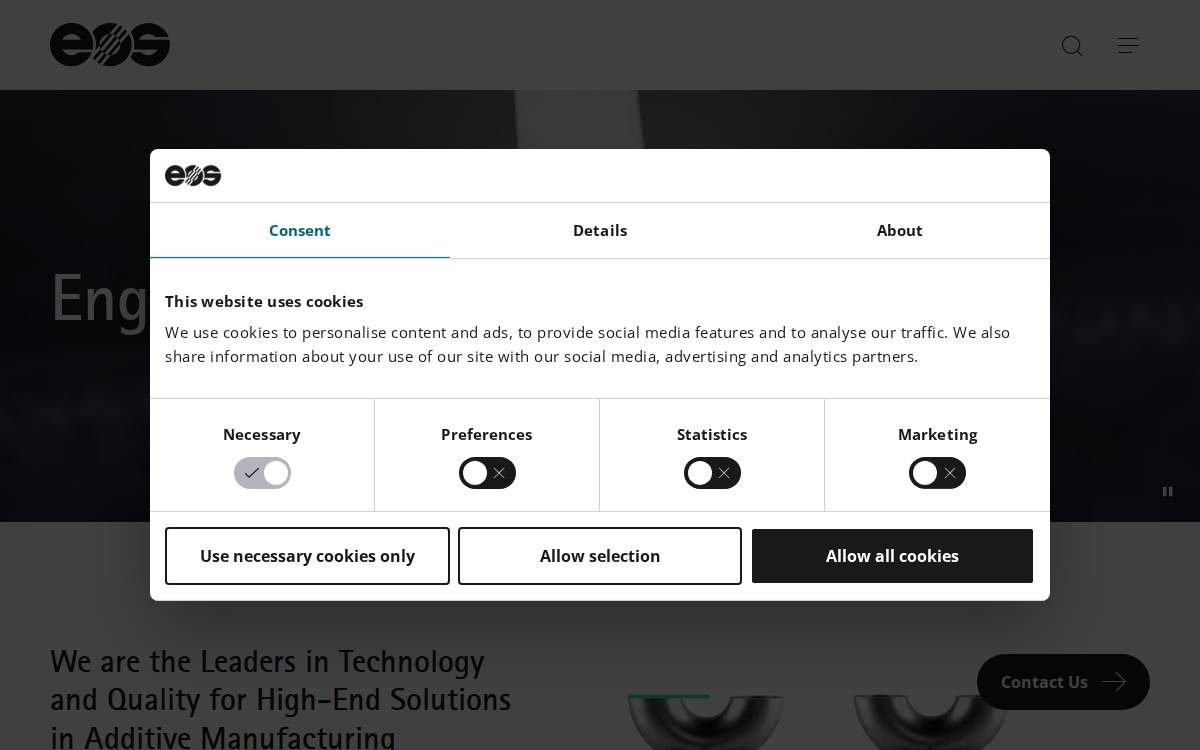The width and height of the screenshot is (1200, 750).
Task: Click Allow all cookies
Action: point(892,556)
